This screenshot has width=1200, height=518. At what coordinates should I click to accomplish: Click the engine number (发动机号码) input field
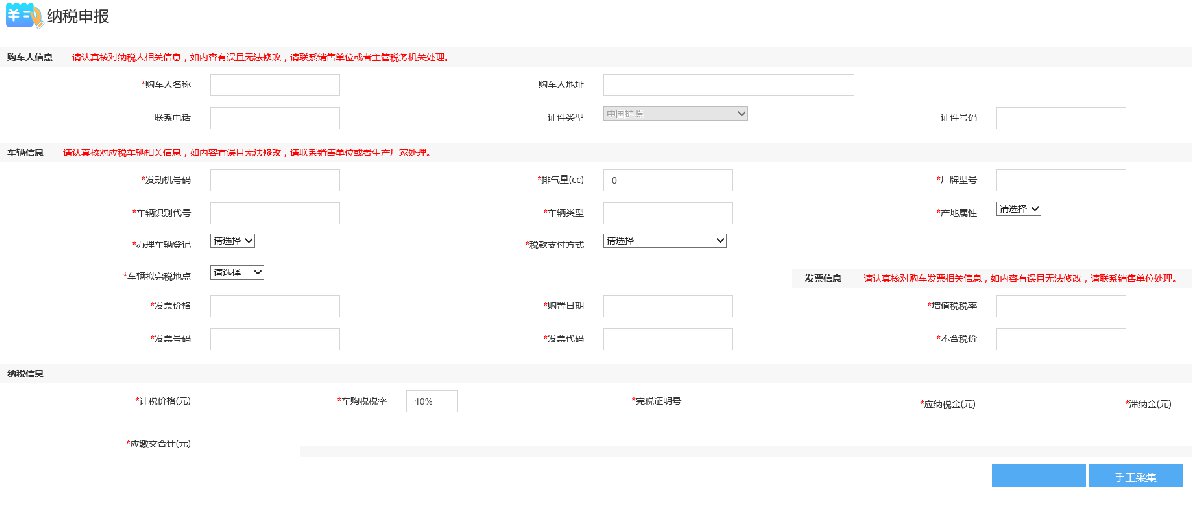tap(275, 180)
